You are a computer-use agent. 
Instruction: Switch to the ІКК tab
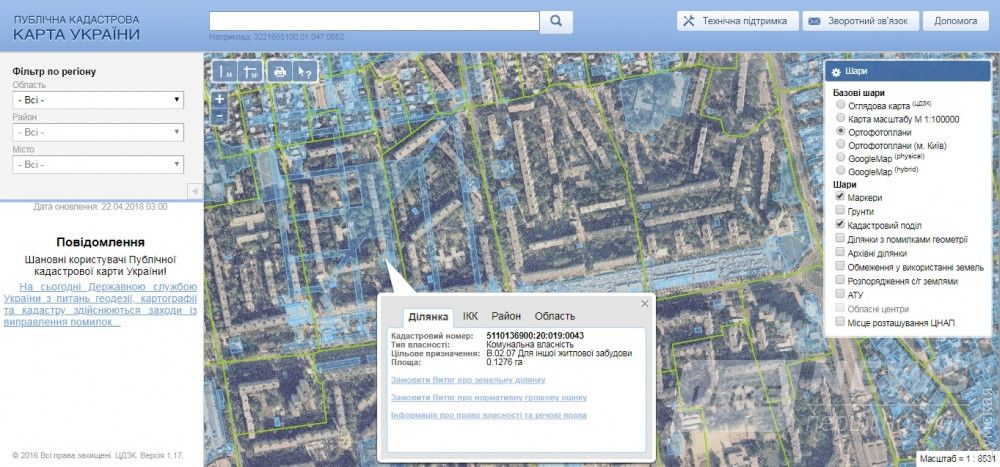tap(470, 316)
